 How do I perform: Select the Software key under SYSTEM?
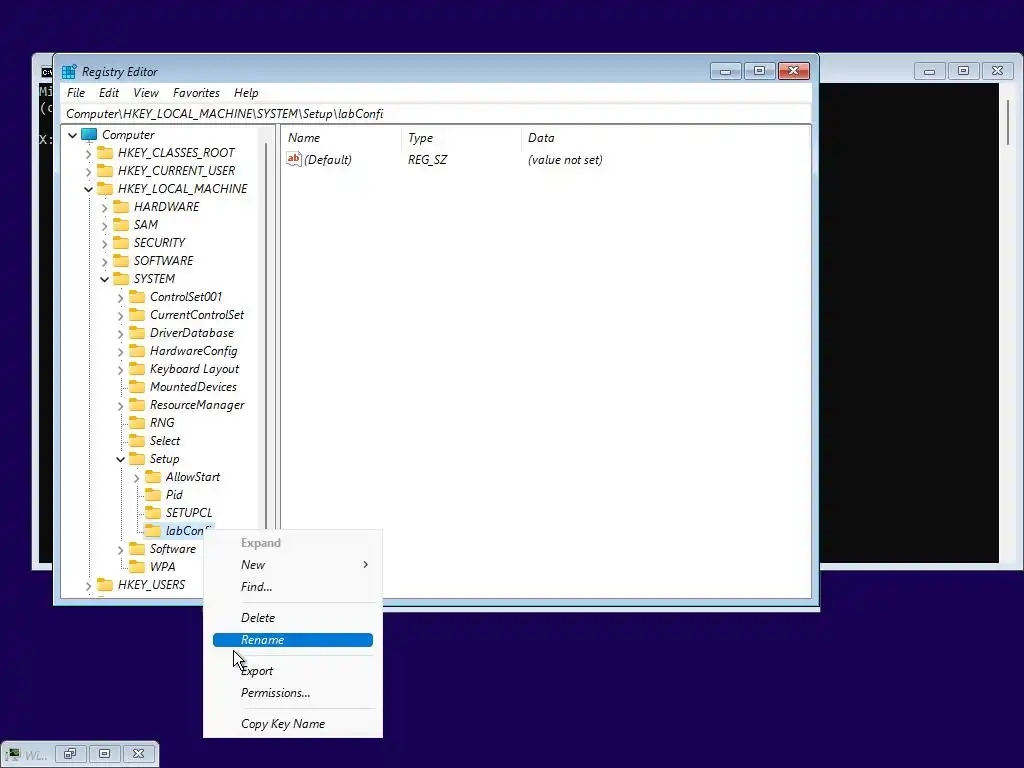[x=172, y=549]
